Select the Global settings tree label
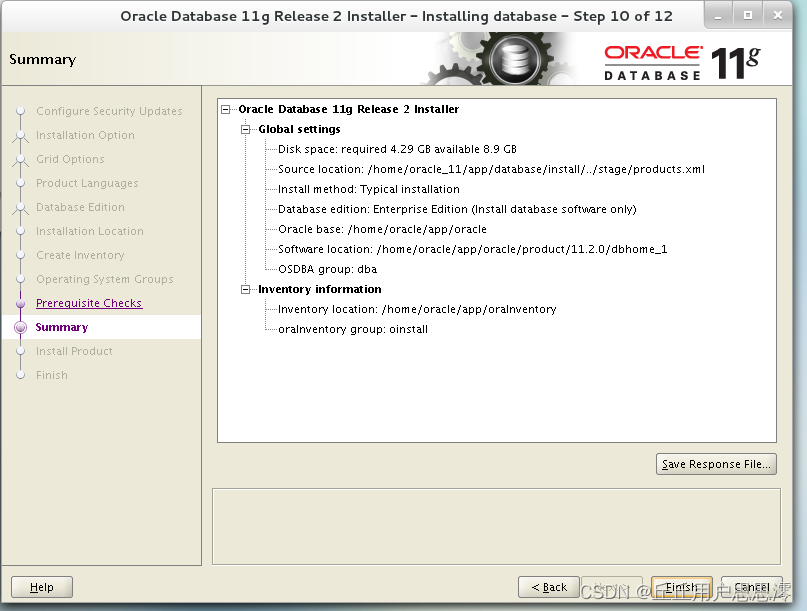The height and width of the screenshot is (611, 807). pos(299,129)
